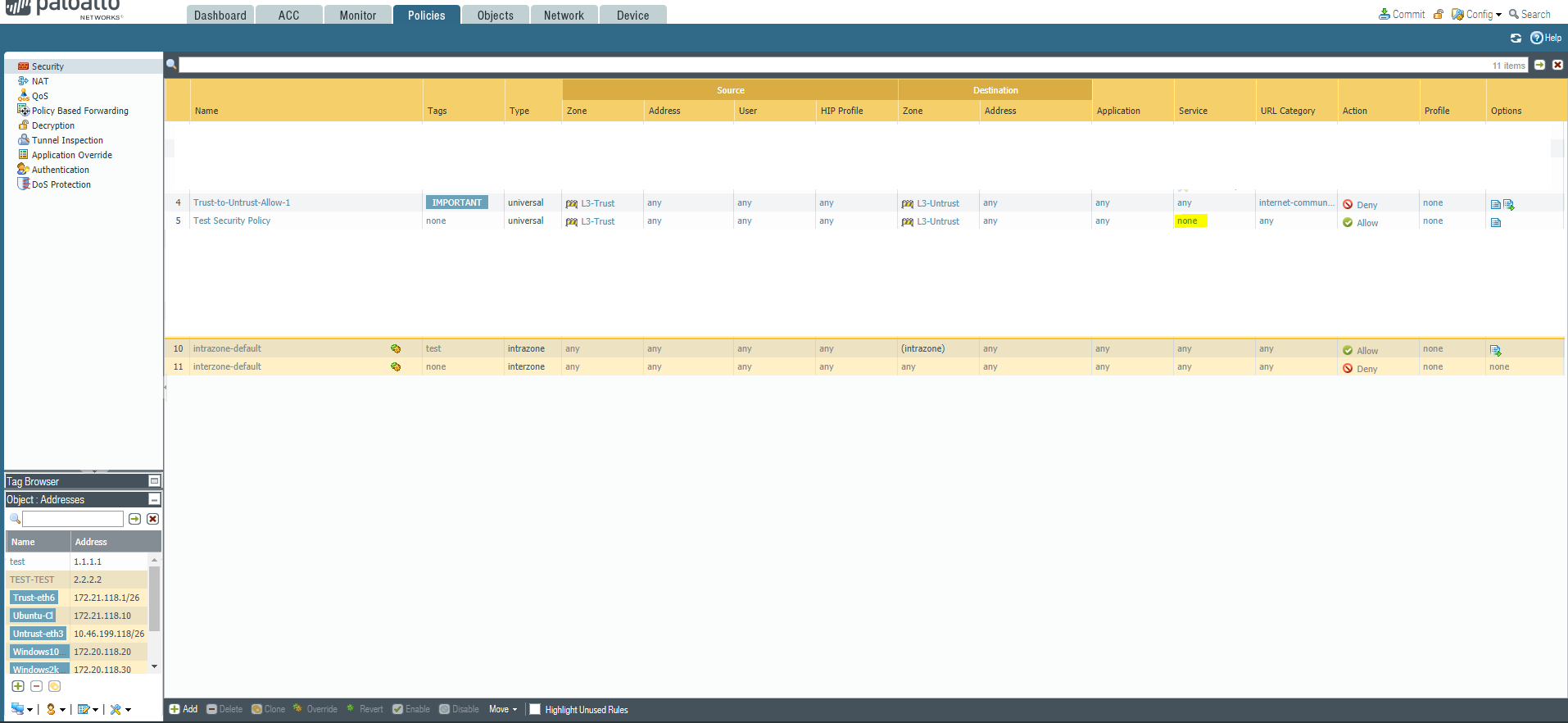This screenshot has width=1568, height=723.
Task: Click the config lock padlock icon
Action: (1438, 15)
